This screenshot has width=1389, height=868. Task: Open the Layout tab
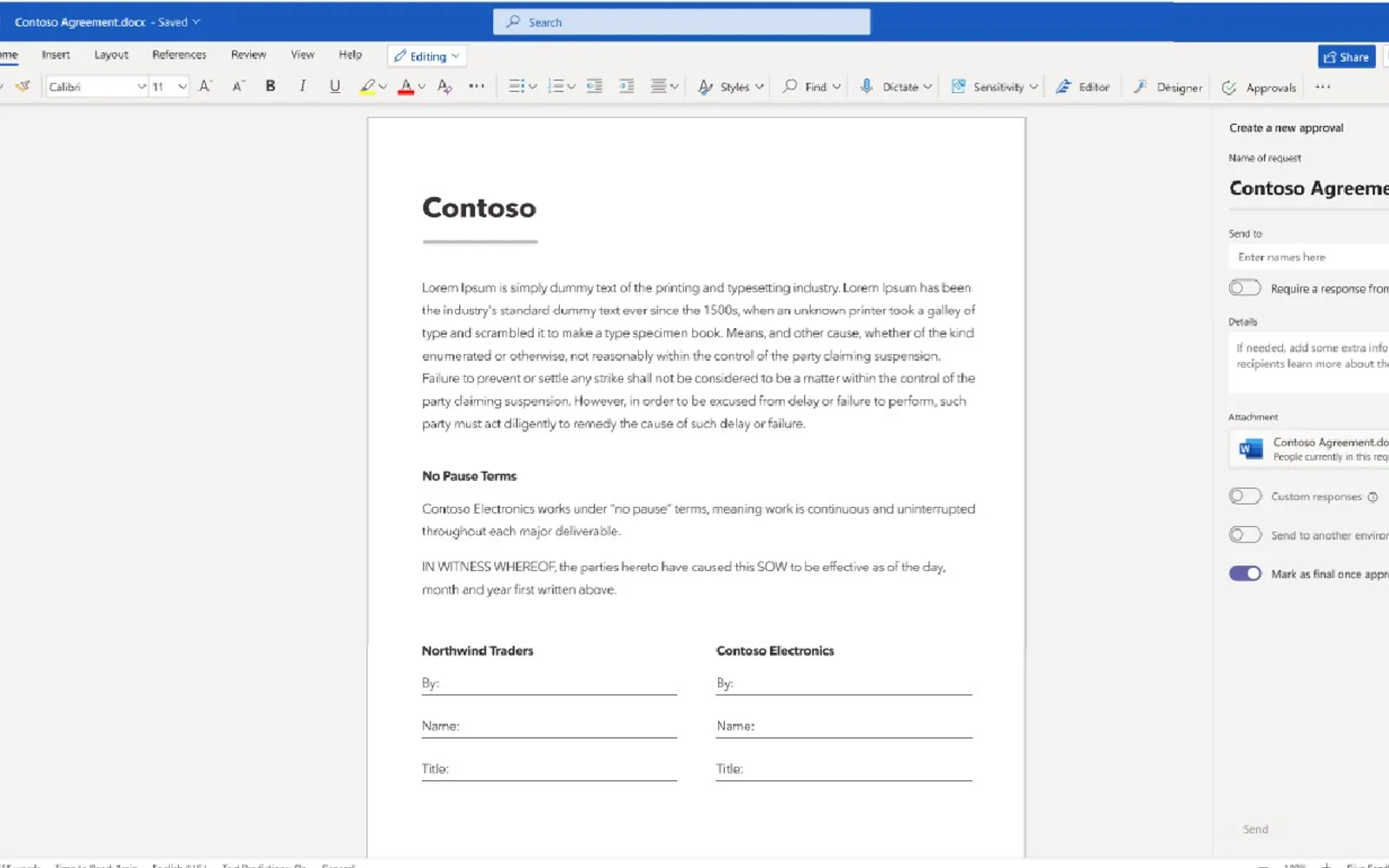111,55
